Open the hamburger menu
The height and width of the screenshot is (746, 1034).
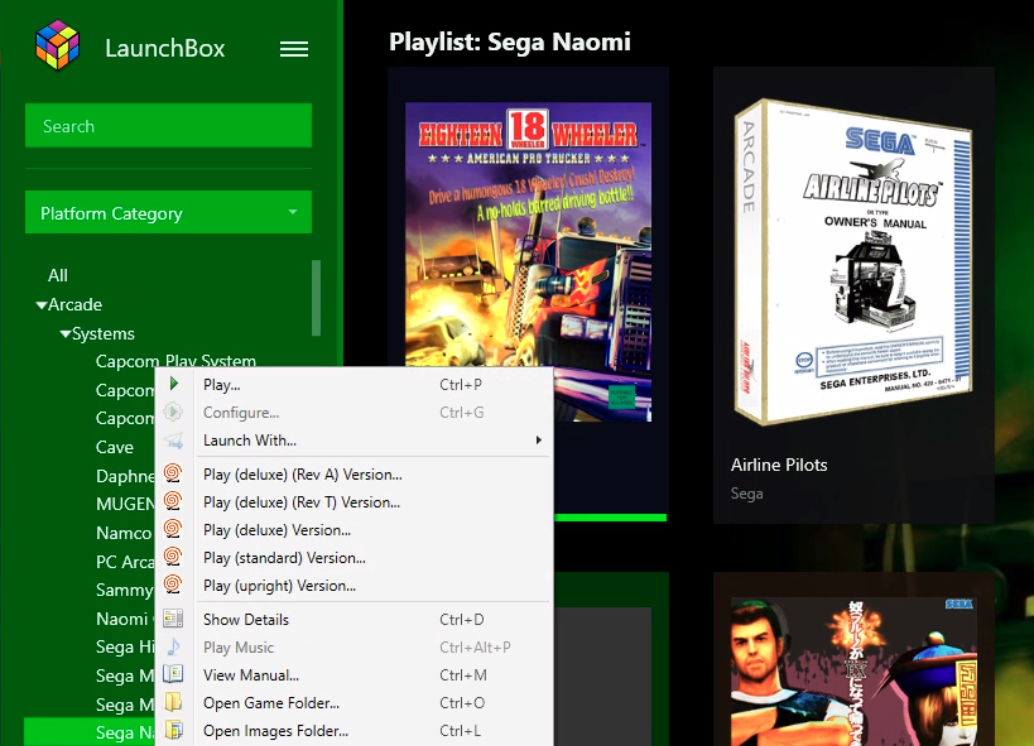point(294,49)
